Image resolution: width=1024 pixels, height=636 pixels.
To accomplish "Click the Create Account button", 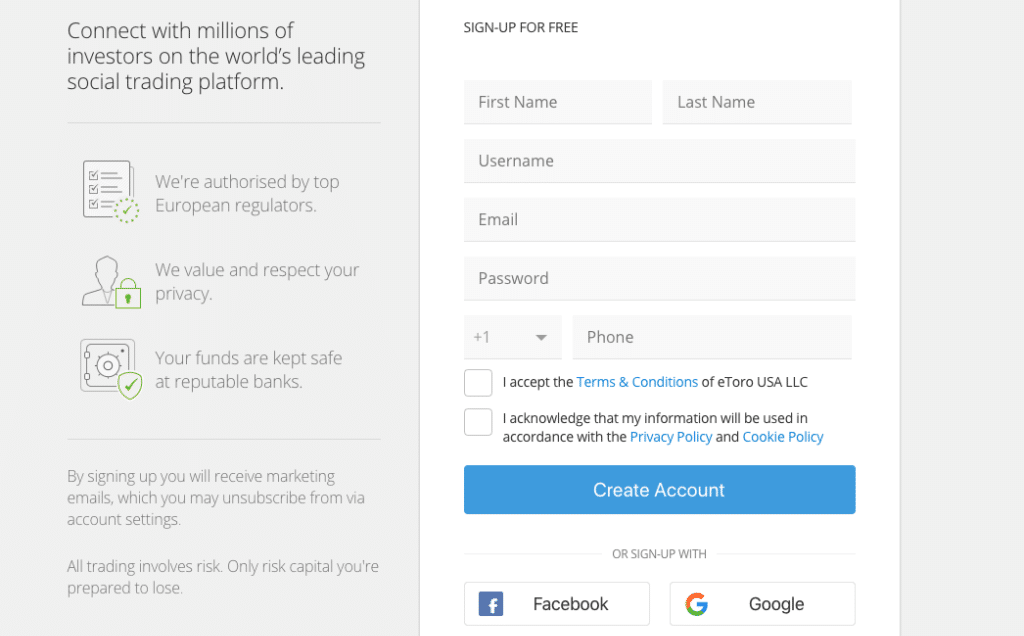I will point(660,490).
